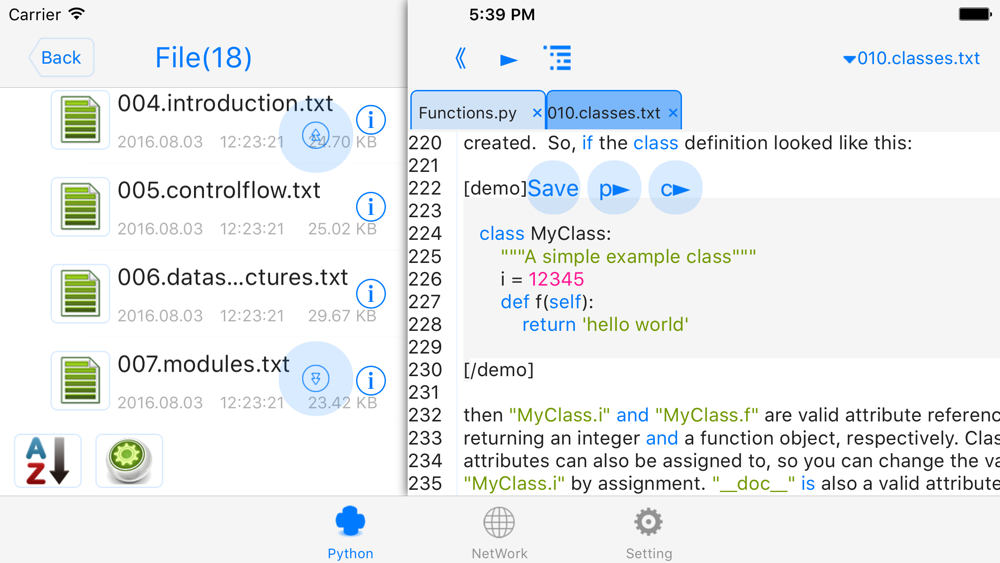The width and height of the screenshot is (1000, 563).
Task: Tap the scroll-down circle near 007.modules.txt
Action: pos(316,379)
